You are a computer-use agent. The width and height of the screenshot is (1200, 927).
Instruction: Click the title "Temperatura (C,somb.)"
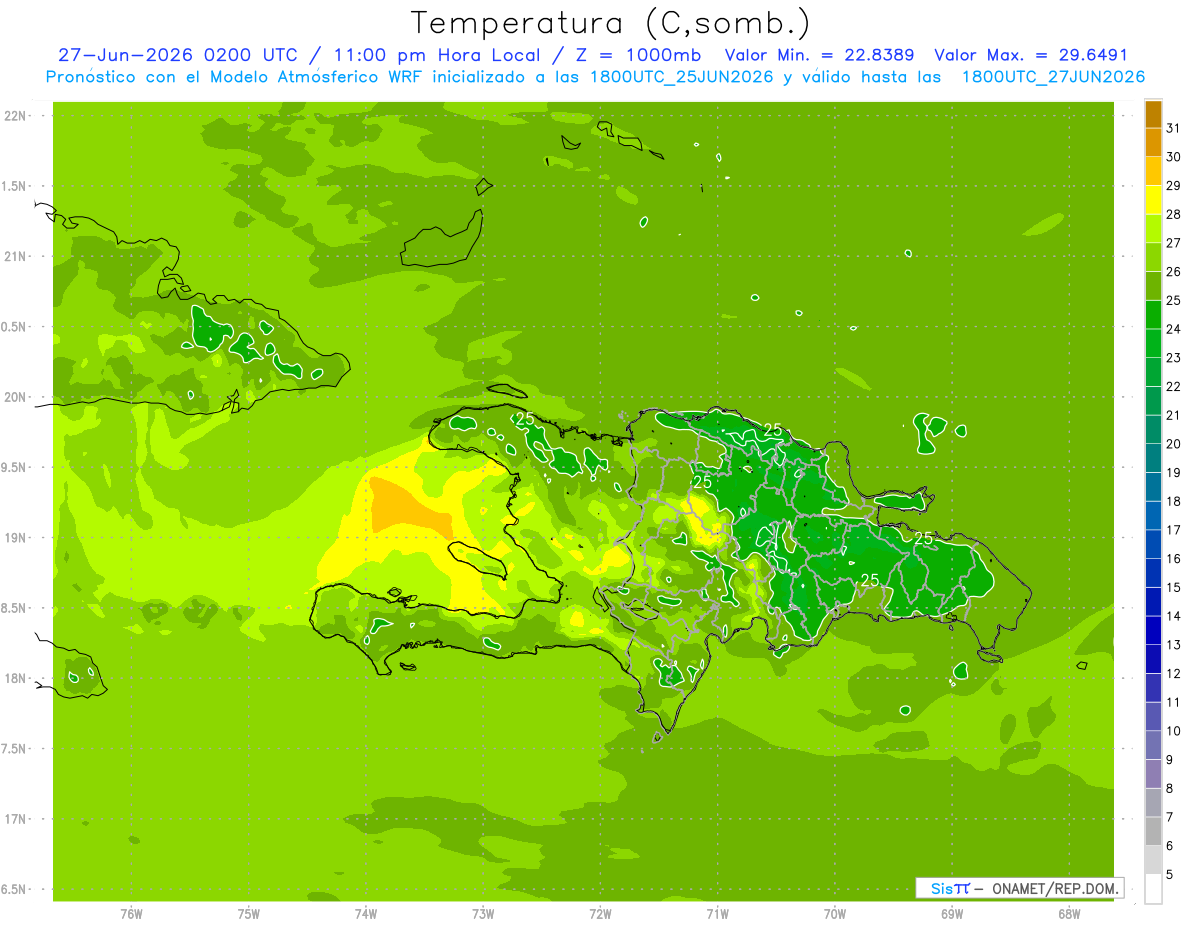(x=610, y=23)
